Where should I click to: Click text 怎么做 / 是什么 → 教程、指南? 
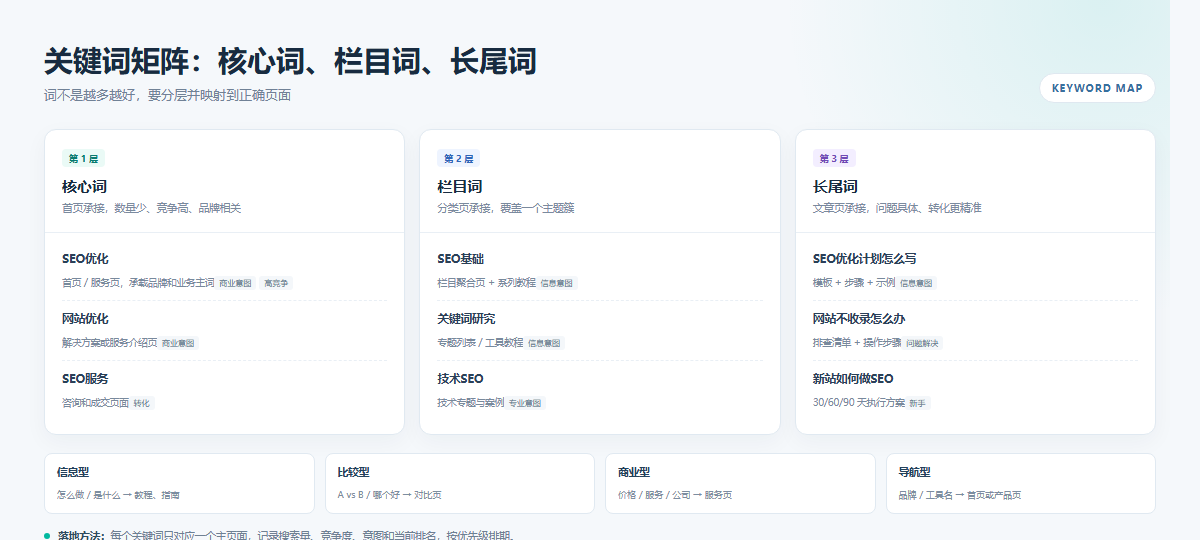tap(119, 495)
